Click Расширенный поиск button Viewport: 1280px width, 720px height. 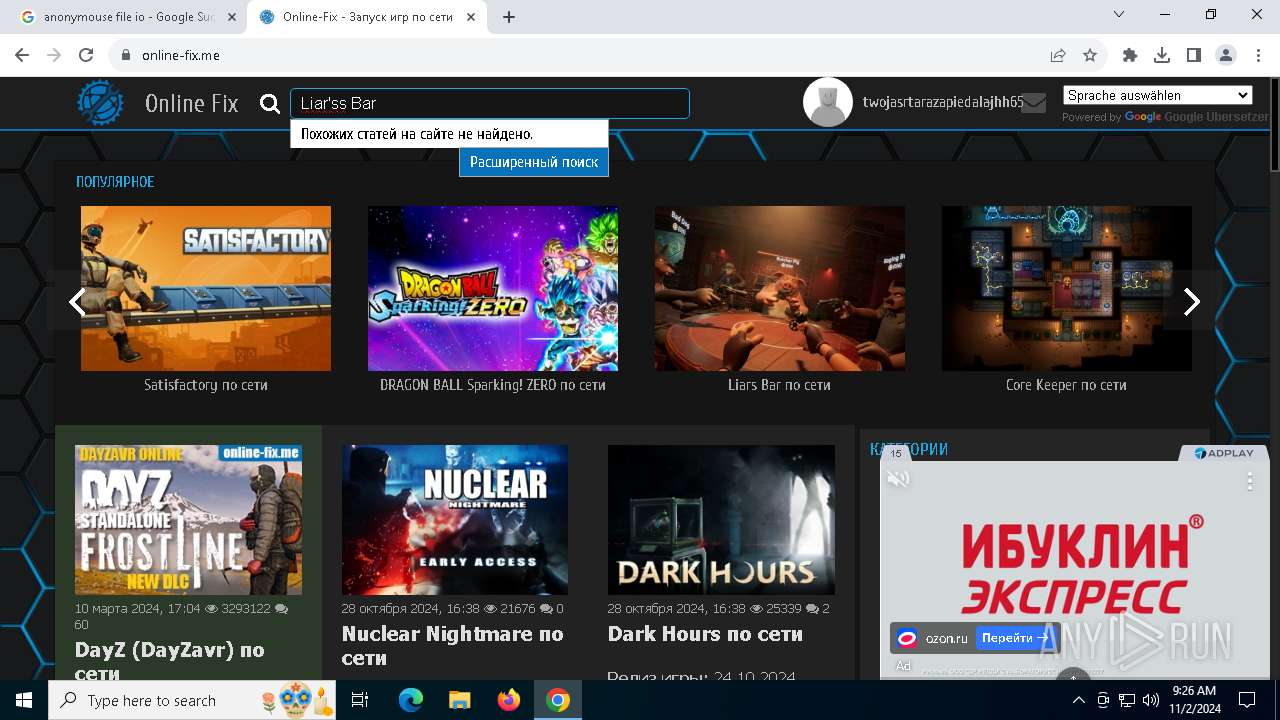point(534,162)
